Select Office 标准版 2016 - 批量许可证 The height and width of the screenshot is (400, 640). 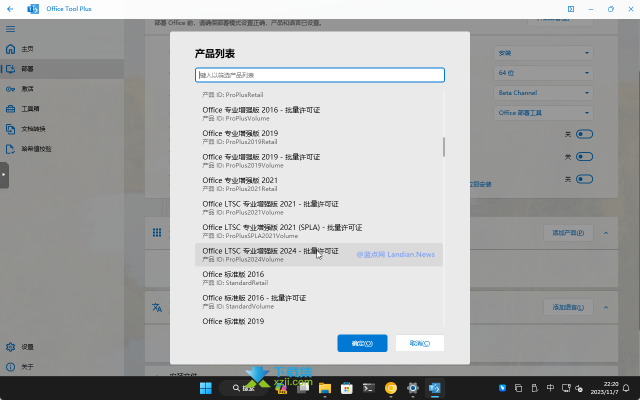[319, 302]
